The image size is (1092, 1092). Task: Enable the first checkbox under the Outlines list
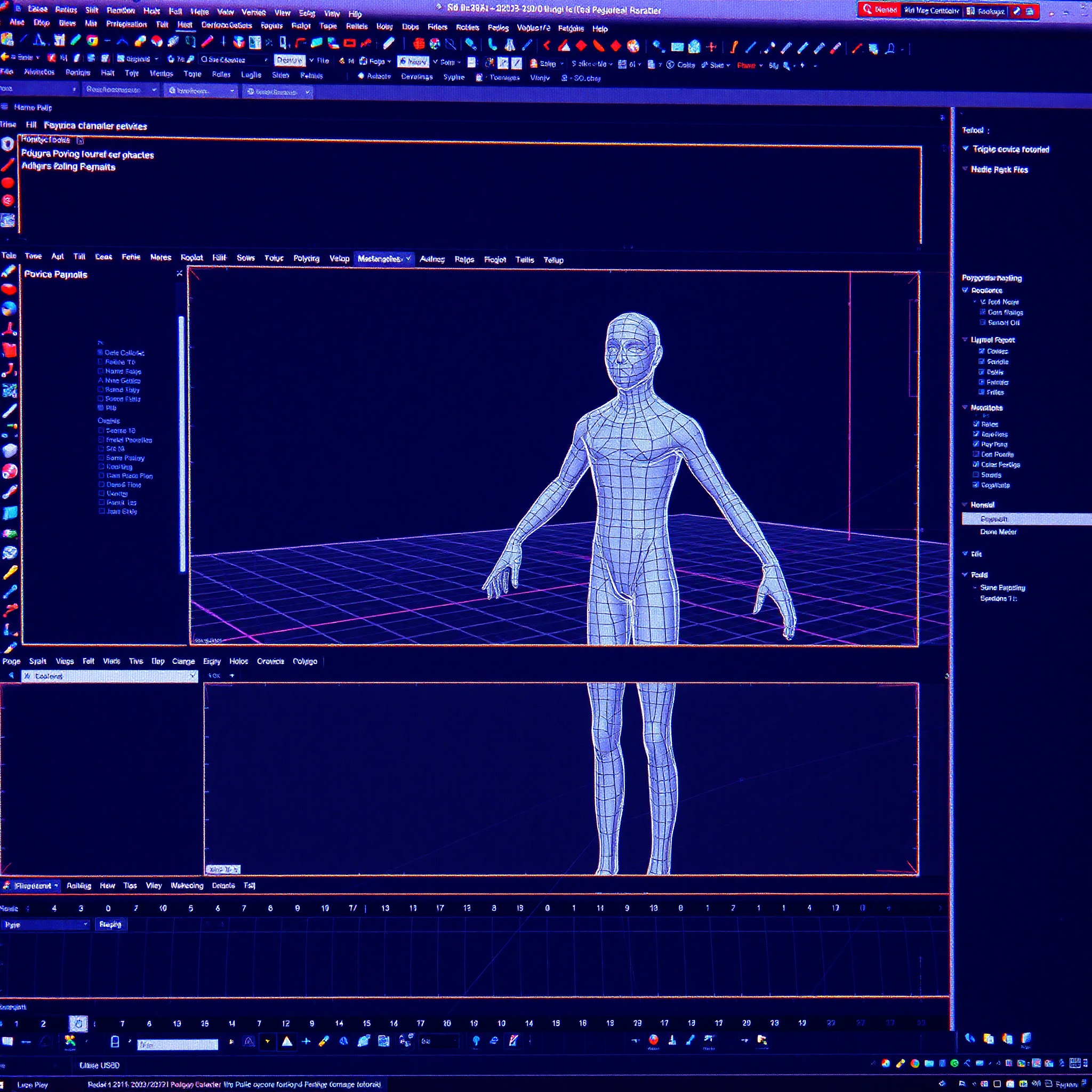[101, 430]
